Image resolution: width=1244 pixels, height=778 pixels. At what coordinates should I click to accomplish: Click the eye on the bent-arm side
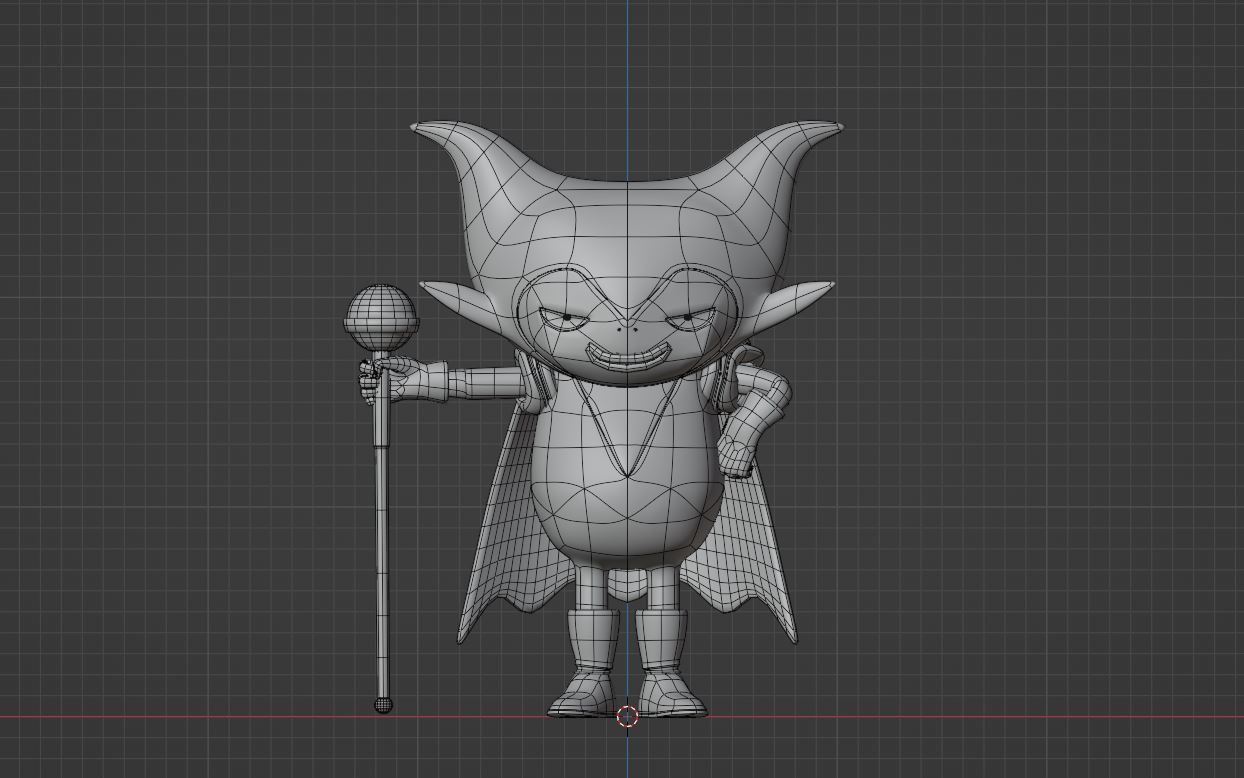(690, 320)
